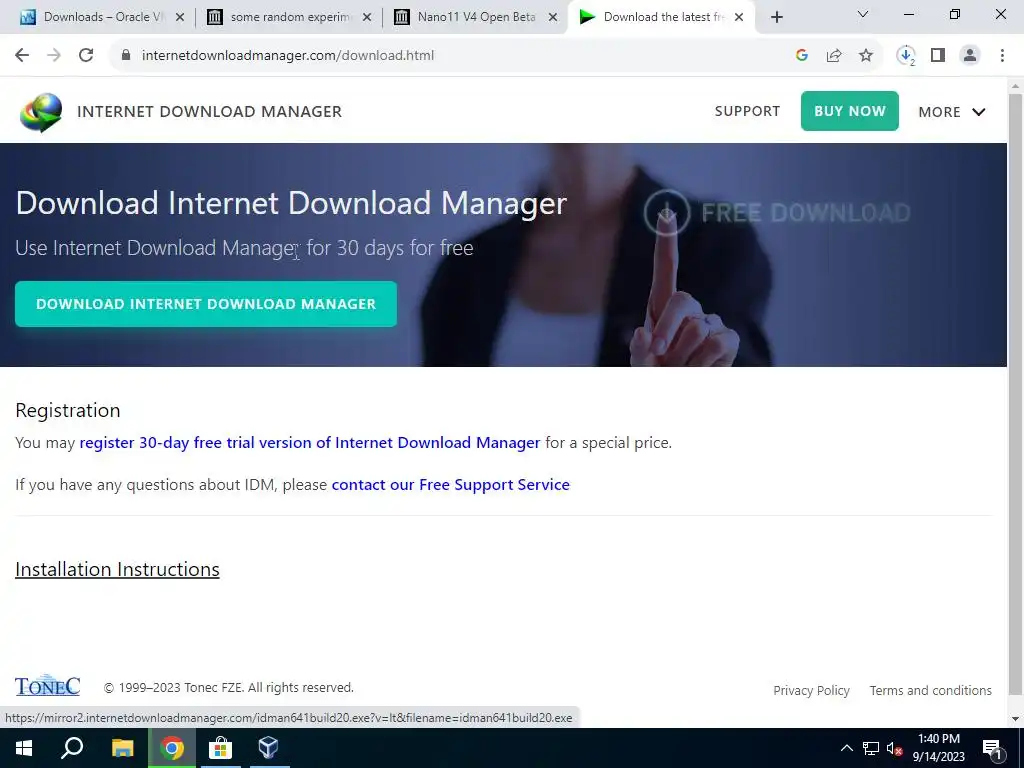Open Installation Instructions link
This screenshot has width=1024, height=768.
click(x=118, y=569)
